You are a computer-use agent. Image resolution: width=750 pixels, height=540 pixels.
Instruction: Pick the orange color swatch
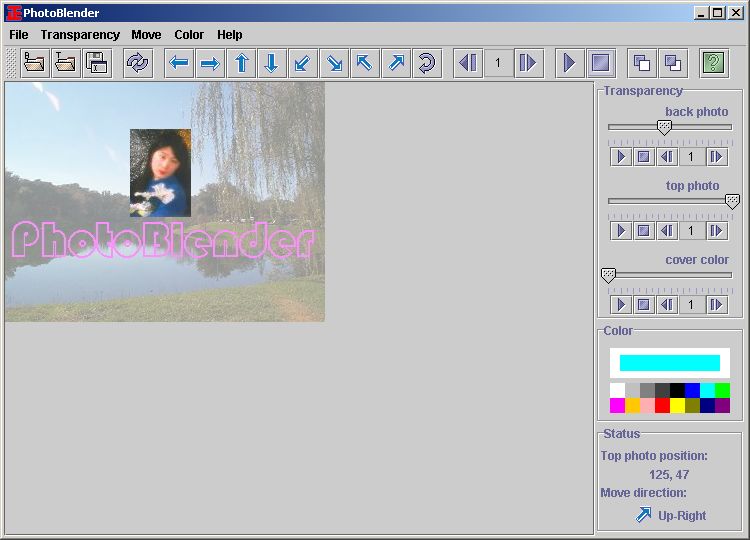pos(632,405)
